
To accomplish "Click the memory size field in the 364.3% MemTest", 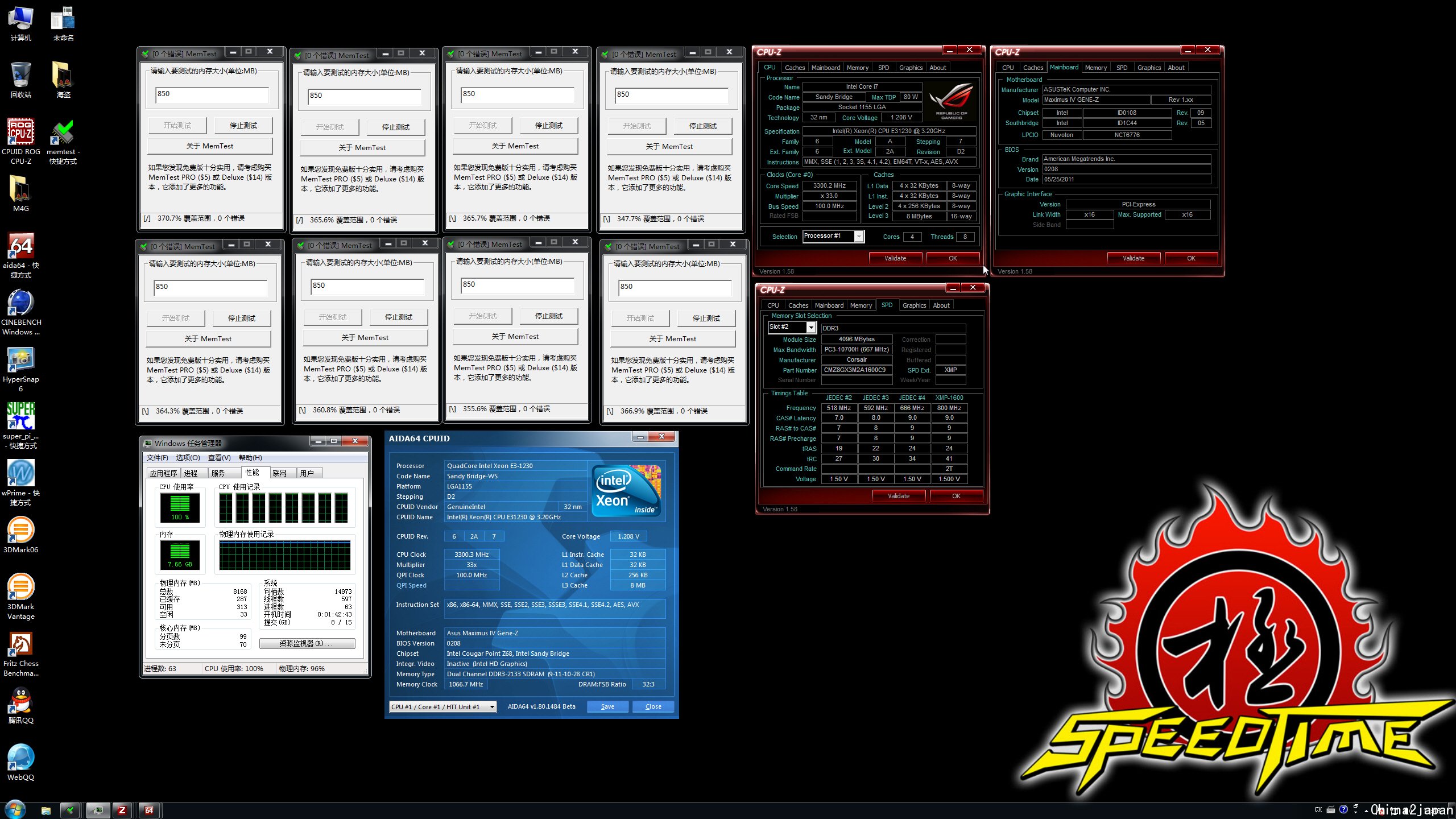I will tap(210, 287).
